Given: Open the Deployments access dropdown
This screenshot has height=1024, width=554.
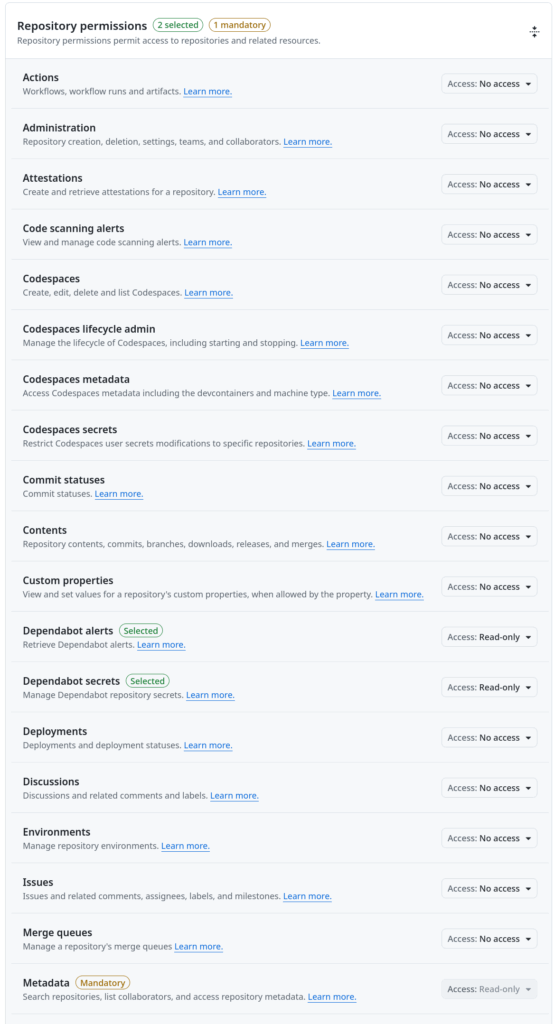Looking at the screenshot, I should click(x=489, y=737).
